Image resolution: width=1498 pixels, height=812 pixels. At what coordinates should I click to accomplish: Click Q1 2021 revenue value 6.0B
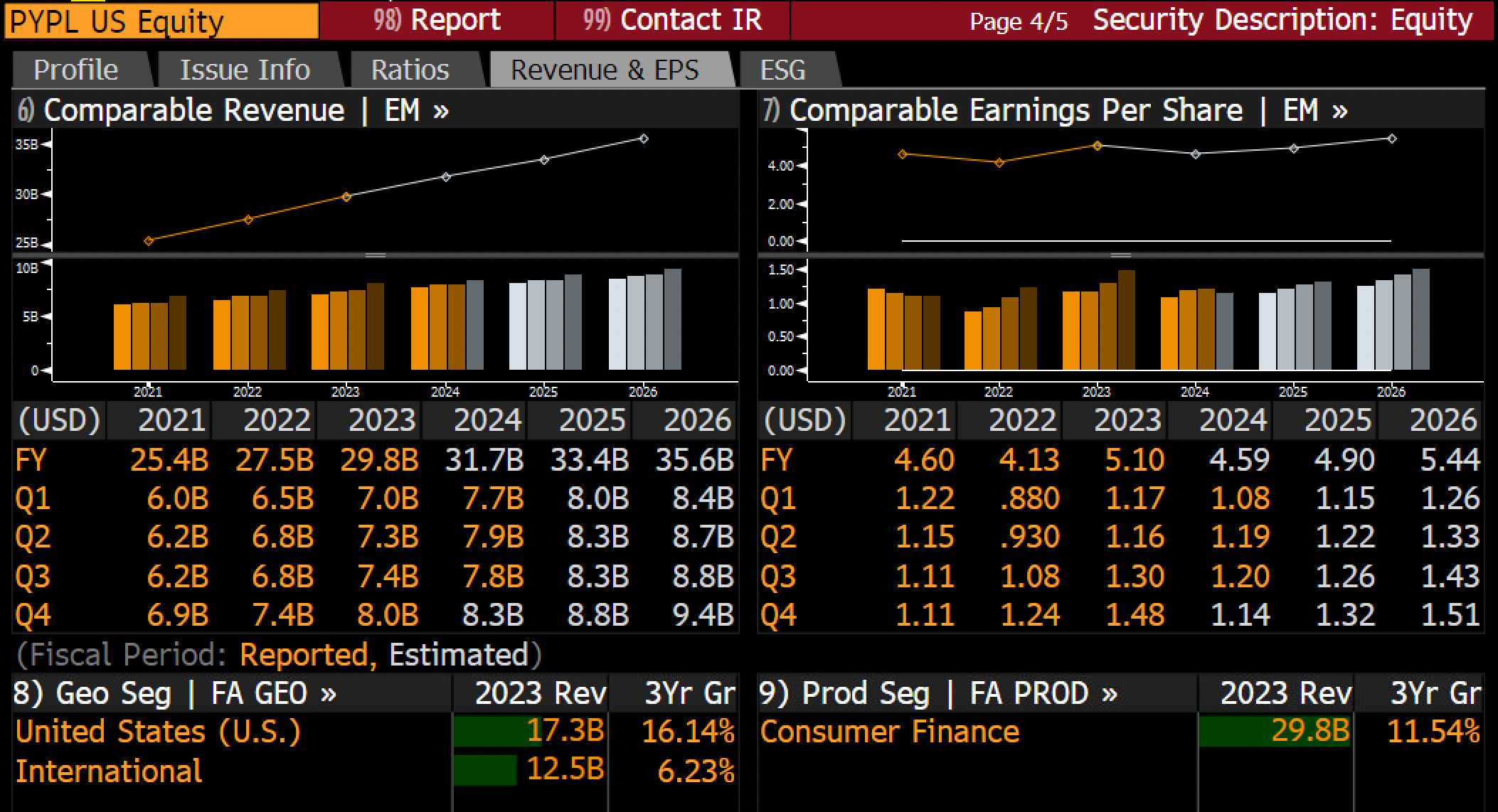[178, 498]
